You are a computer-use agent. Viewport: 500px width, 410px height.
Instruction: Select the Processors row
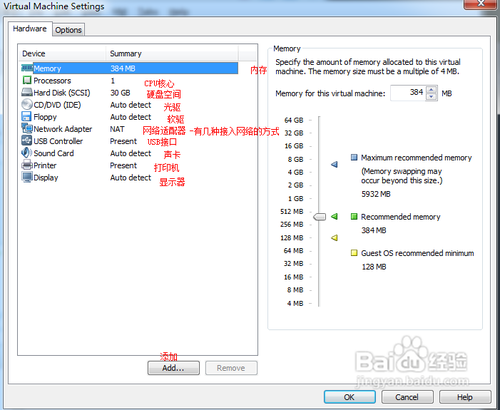pos(130,80)
